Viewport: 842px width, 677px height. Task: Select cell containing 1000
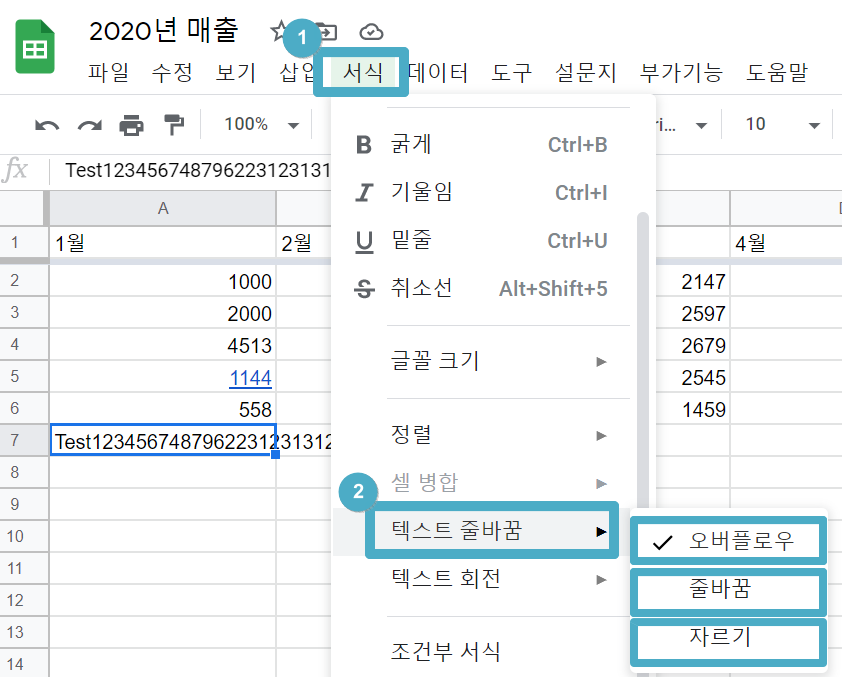click(x=163, y=281)
